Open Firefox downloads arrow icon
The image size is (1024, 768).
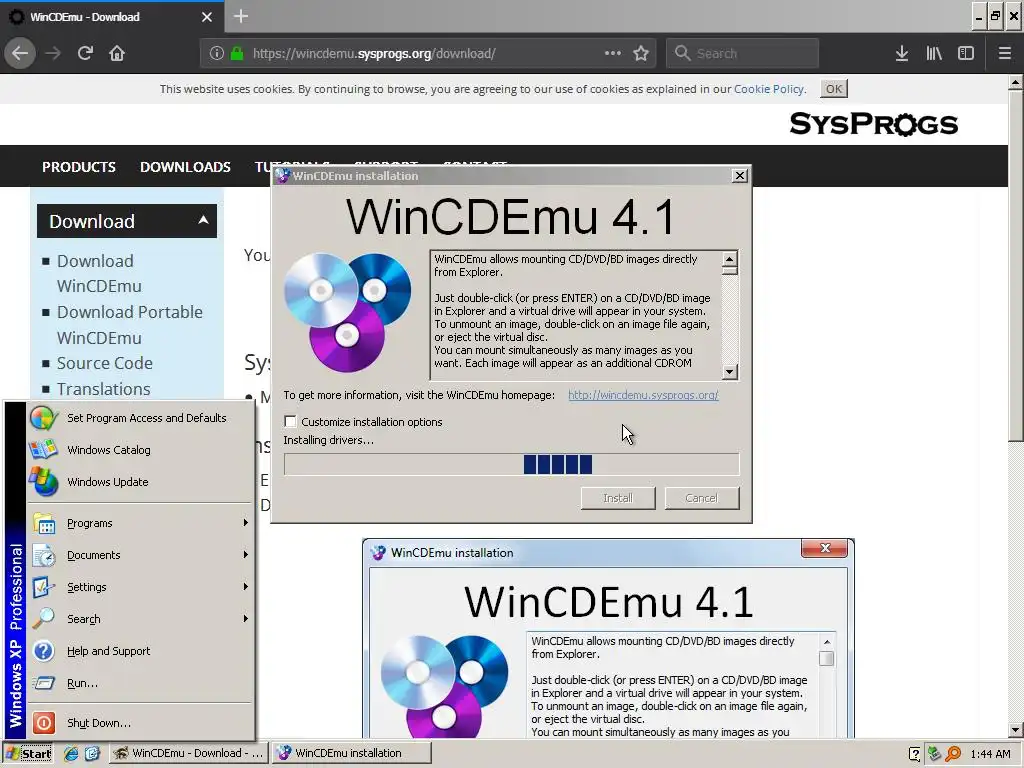[x=902, y=53]
